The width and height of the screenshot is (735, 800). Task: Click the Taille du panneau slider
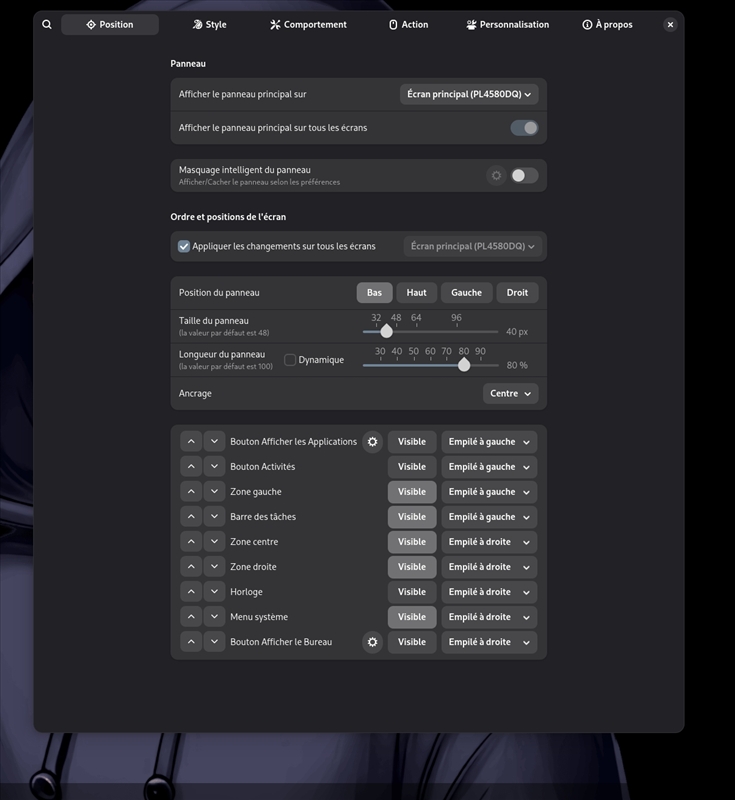[430, 331]
